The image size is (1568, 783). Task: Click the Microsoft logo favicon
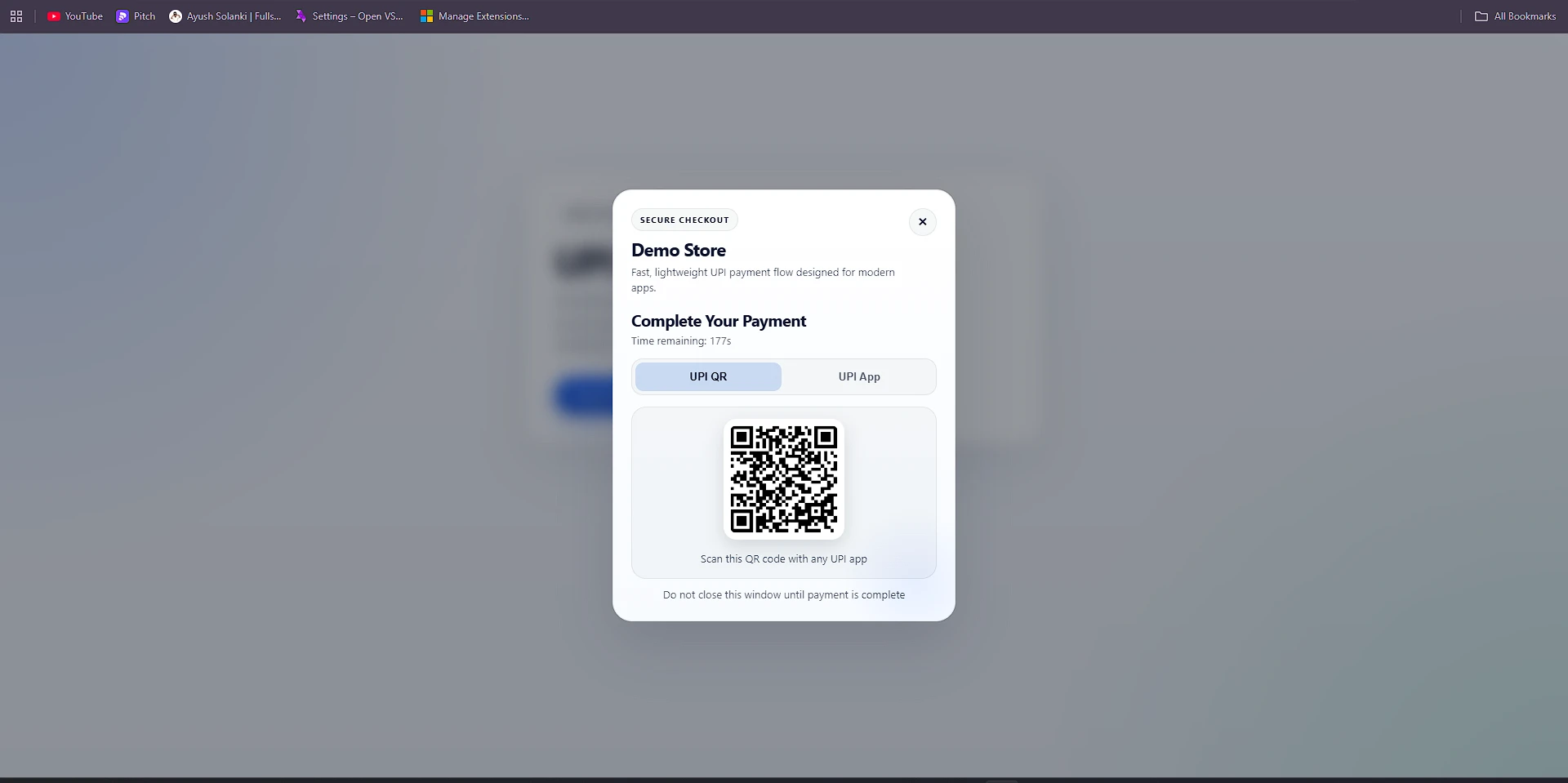click(426, 16)
